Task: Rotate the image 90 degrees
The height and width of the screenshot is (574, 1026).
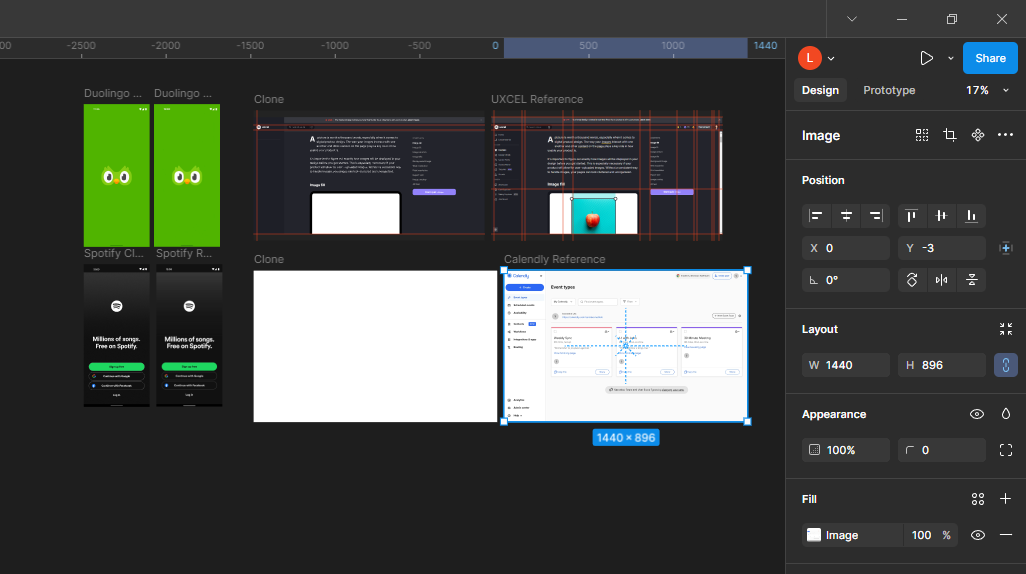Action: coord(912,280)
